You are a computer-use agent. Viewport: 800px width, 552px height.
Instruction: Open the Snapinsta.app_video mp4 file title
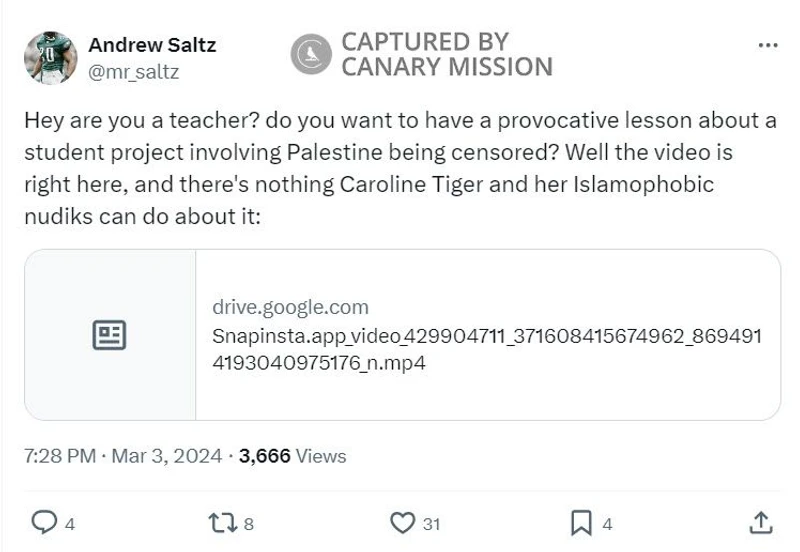486,349
